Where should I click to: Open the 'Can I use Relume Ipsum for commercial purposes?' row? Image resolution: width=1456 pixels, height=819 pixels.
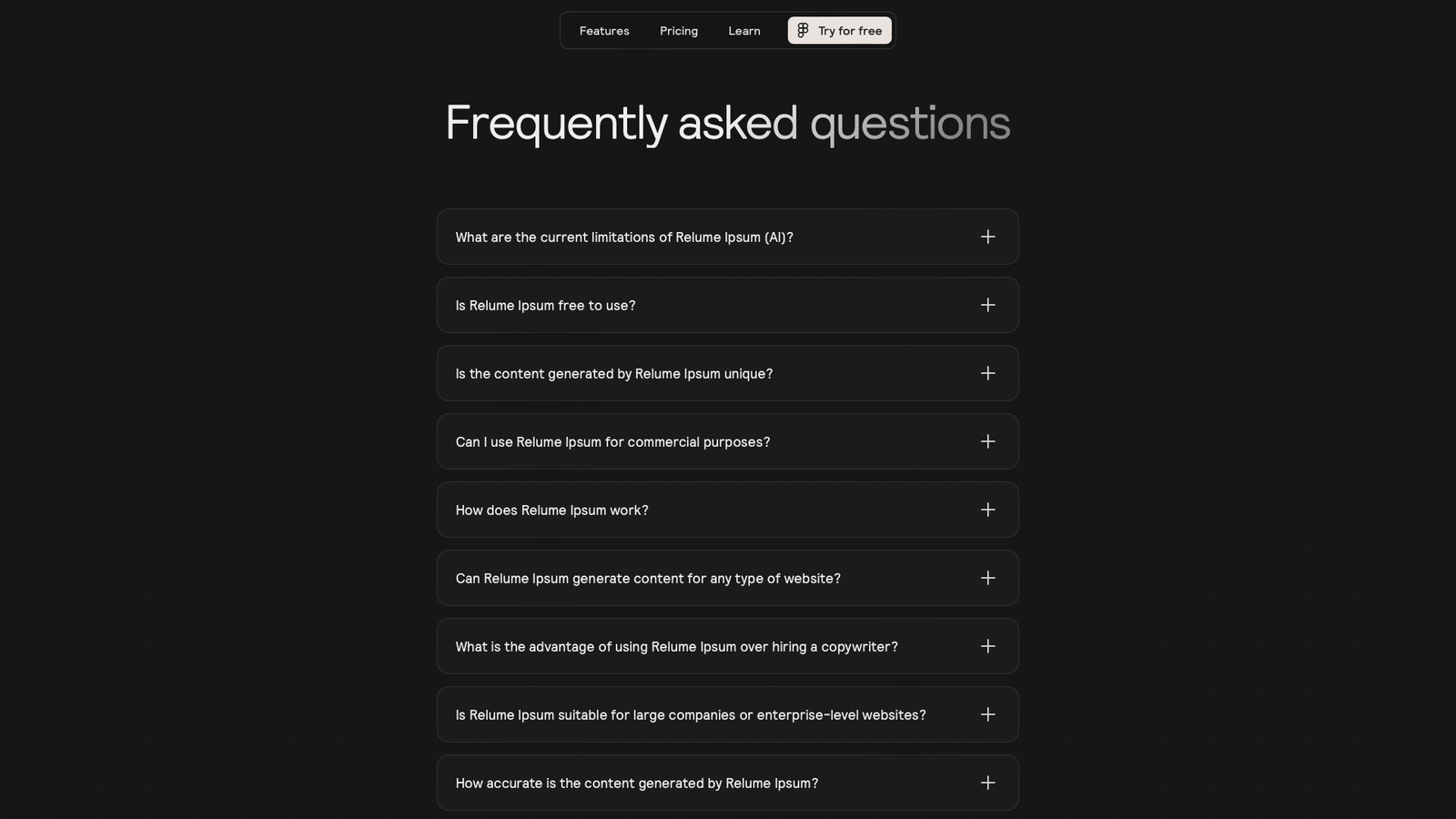point(612,442)
